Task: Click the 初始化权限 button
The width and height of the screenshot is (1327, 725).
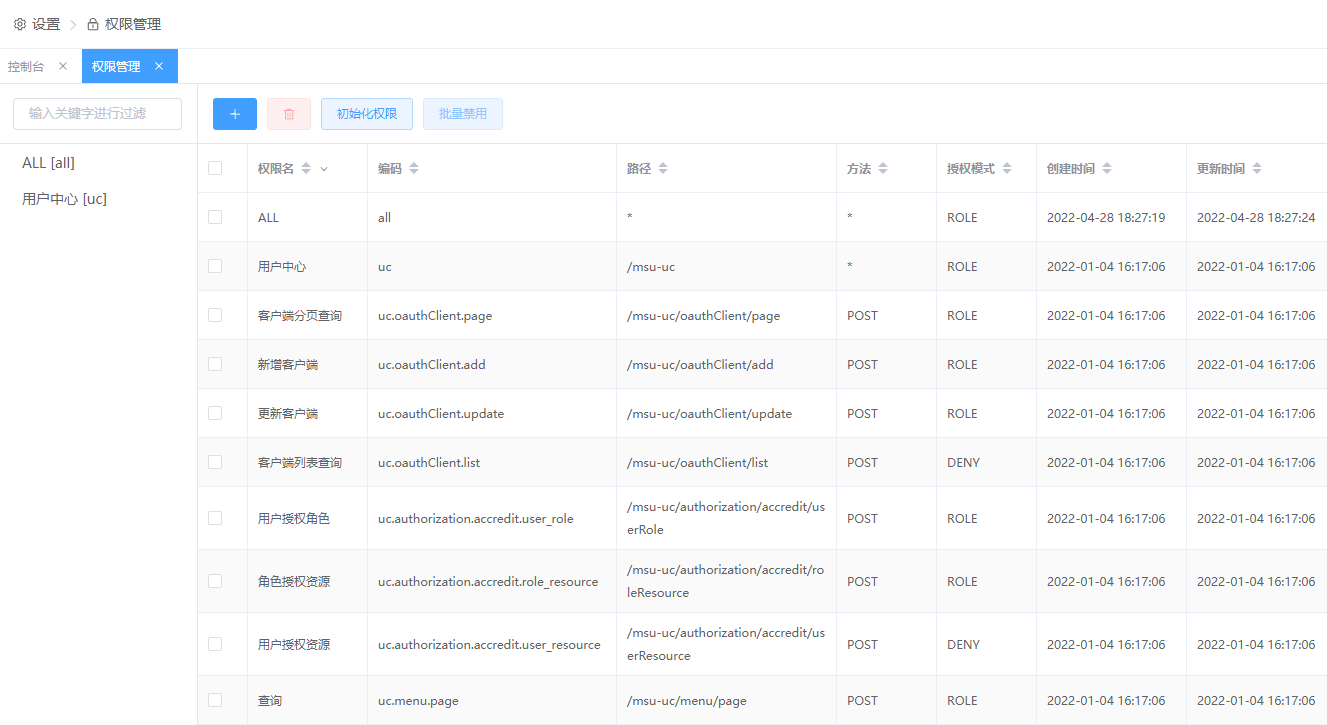Action: tap(367, 114)
